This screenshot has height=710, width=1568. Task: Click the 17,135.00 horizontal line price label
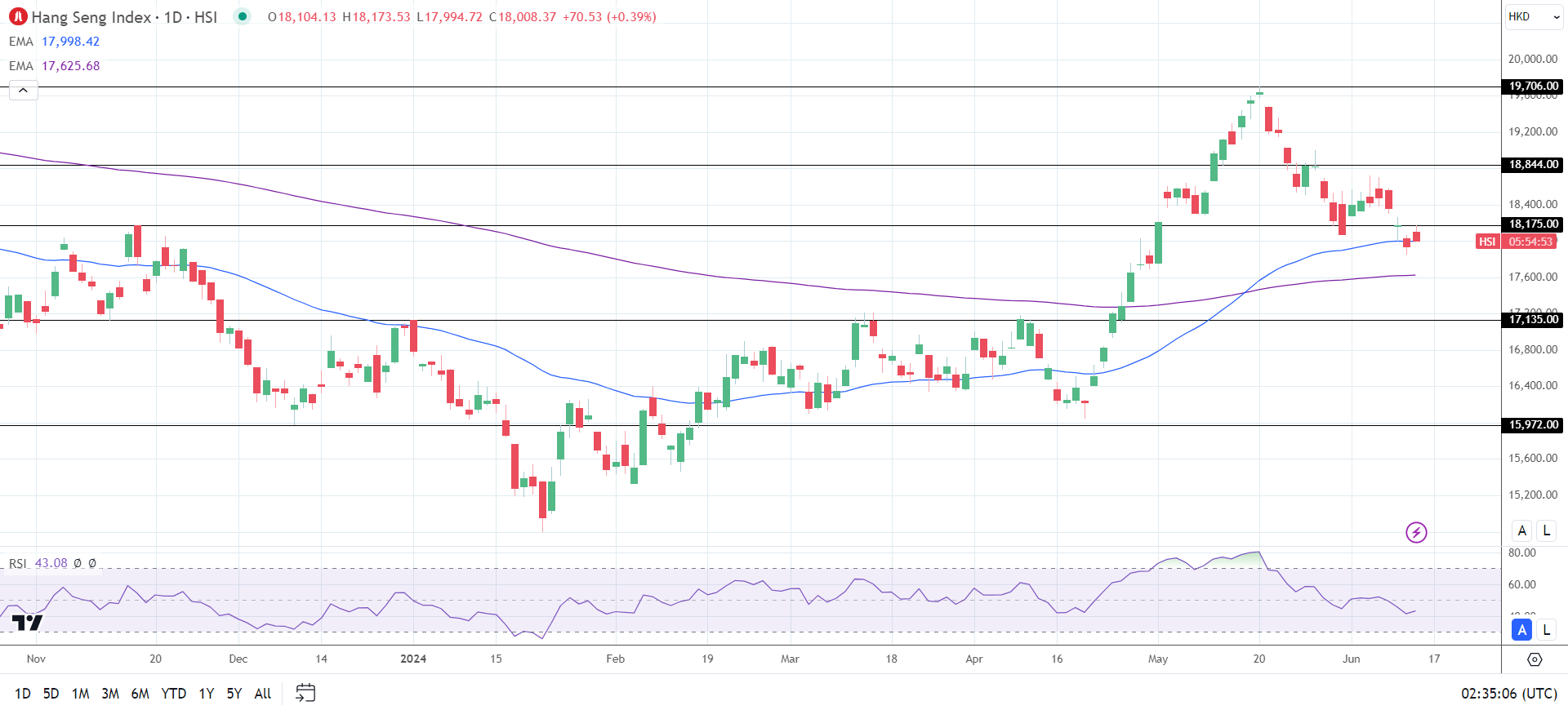[1533, 320]
